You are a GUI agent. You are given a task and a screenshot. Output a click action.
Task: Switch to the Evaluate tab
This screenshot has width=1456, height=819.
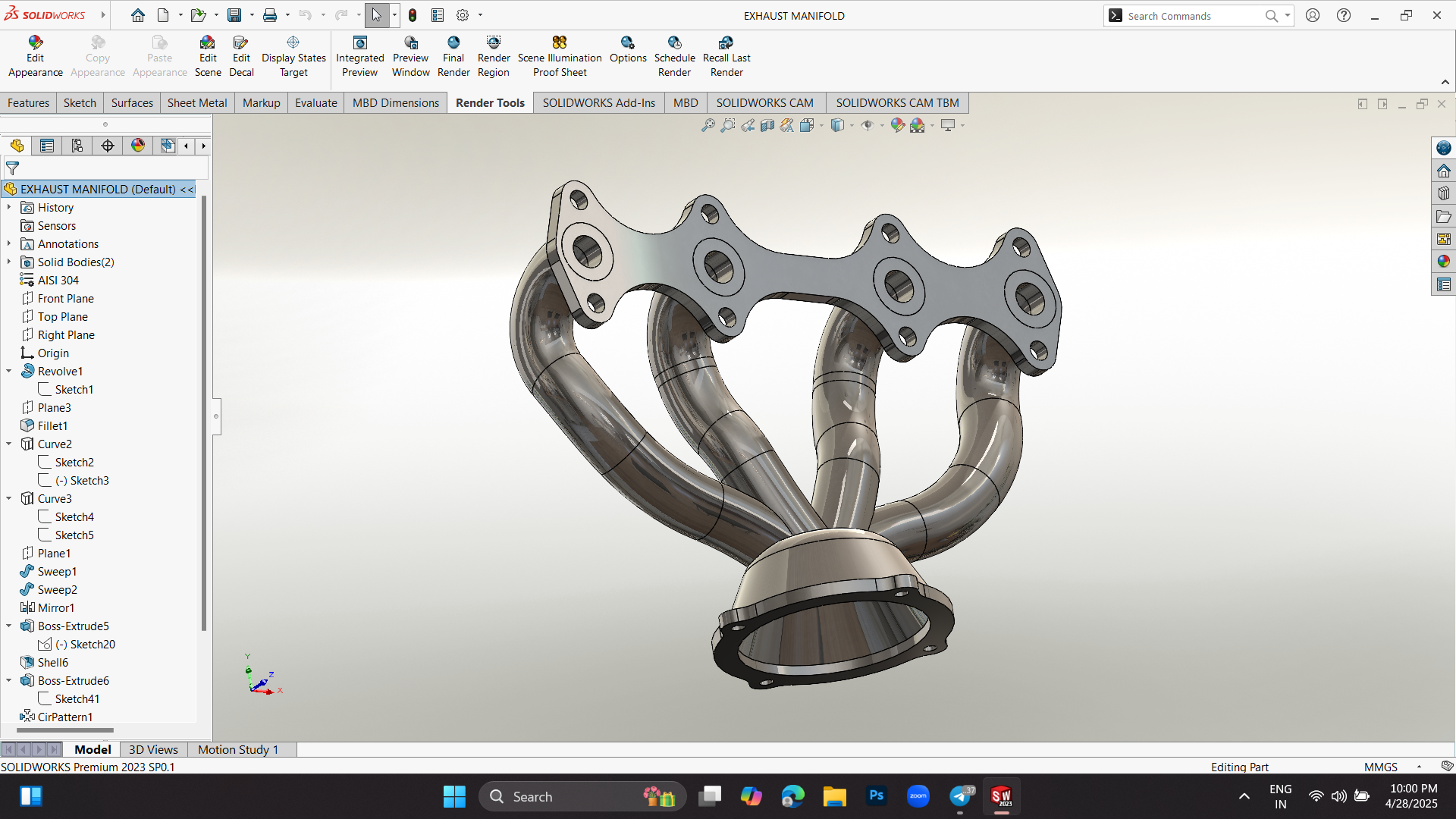(x=315, y=103)
